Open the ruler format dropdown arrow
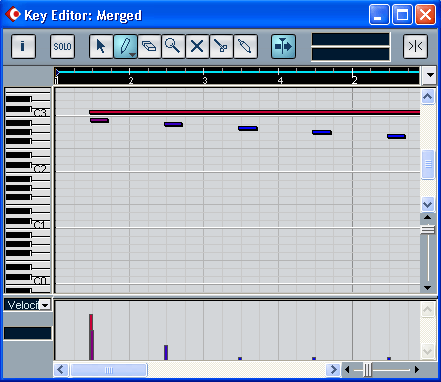Image resolution: width=441 pixels, height=382 pixels. [x=430, y=75]
